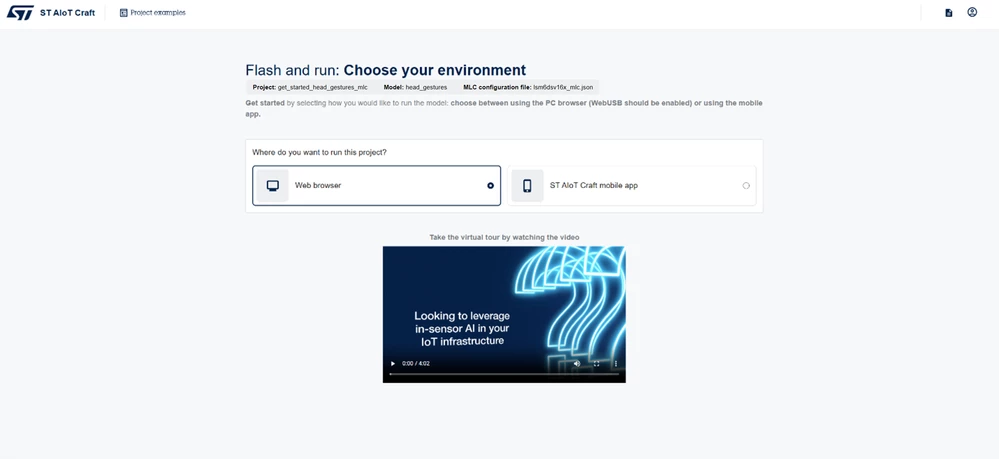Image resolution: width=999 pixels, height=459 pixels.
Task: Open Project examples menu item
Action: coord(153,13)
